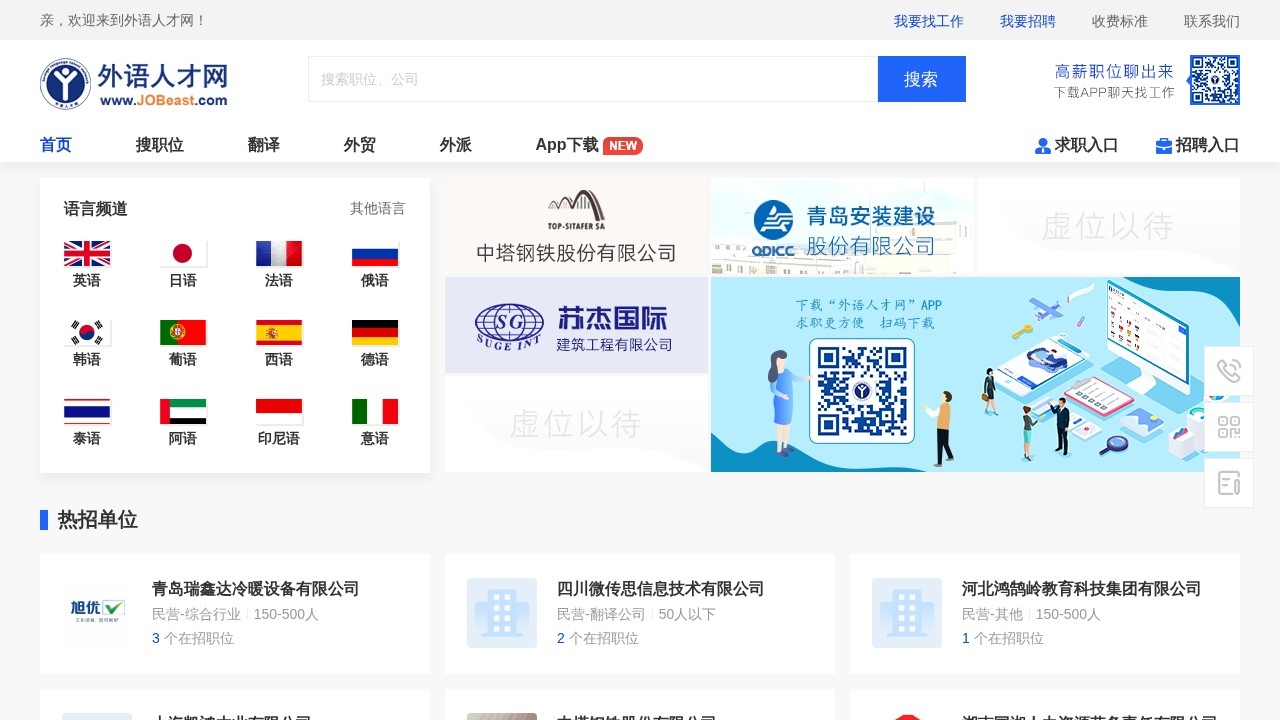Open the French language channel via flag
Viewport: 1280px width, 720px height.
[x=279, y=253]
